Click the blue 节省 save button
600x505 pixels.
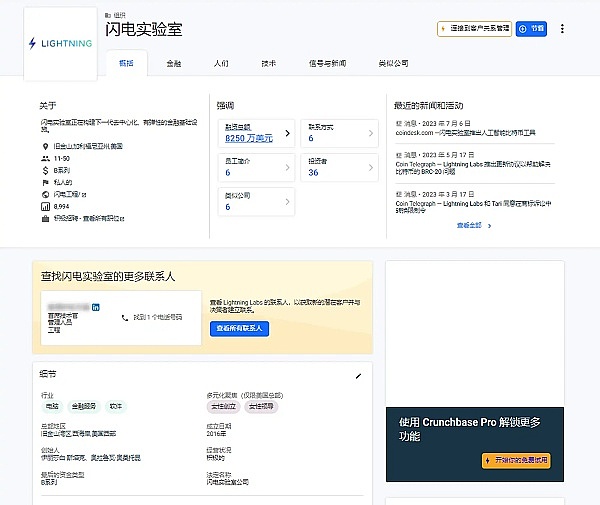tap(531, 29)
